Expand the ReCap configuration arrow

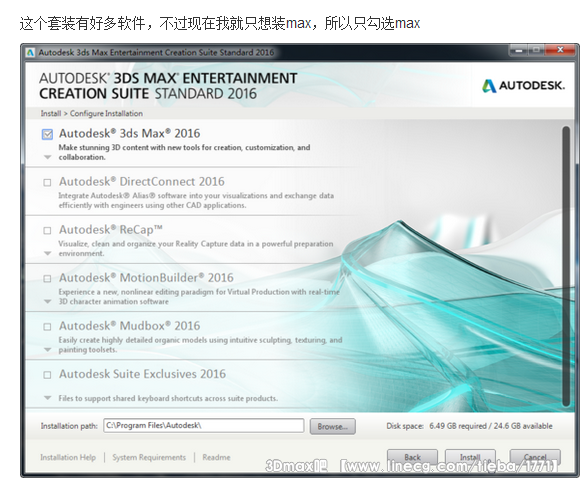coord(48,253)
